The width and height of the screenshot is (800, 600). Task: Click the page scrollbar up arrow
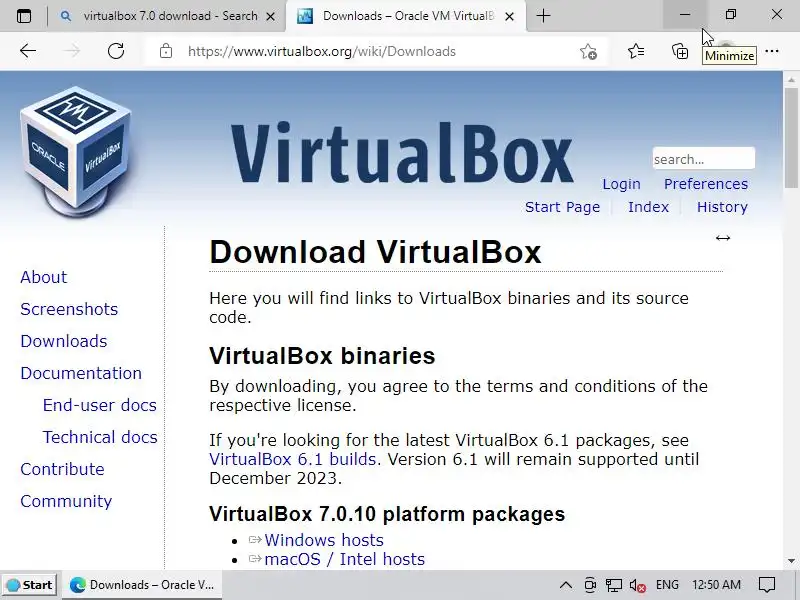point(791,80)
